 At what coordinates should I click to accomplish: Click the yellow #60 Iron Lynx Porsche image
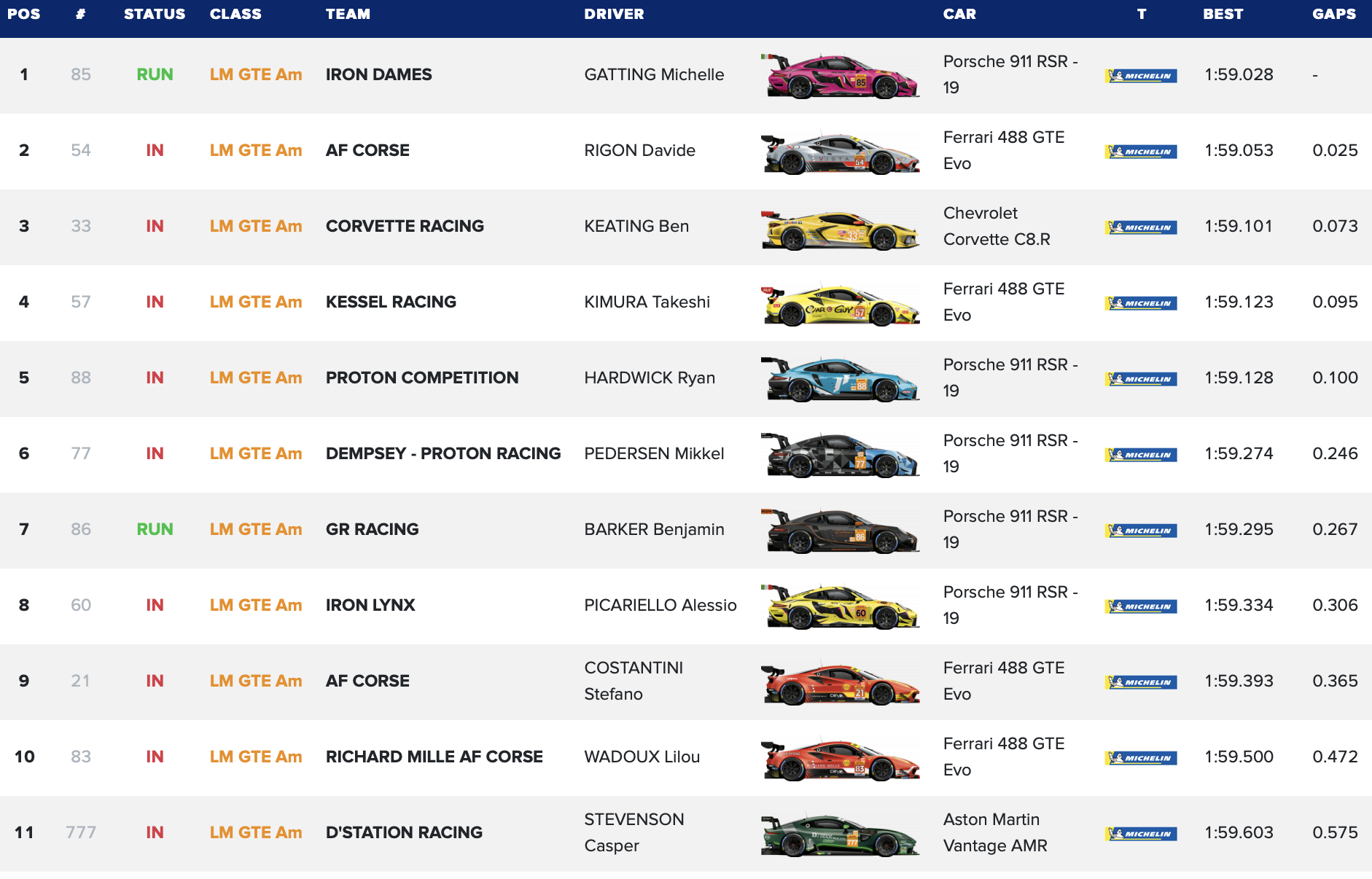pos(841,606)
